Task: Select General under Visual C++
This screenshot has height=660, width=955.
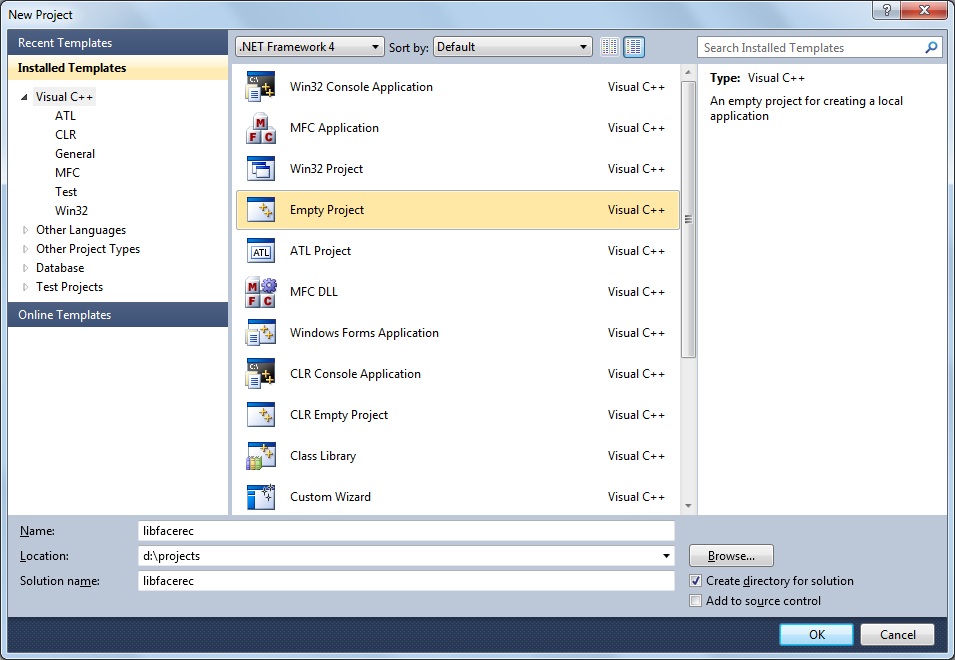Action: click(75, 153)
